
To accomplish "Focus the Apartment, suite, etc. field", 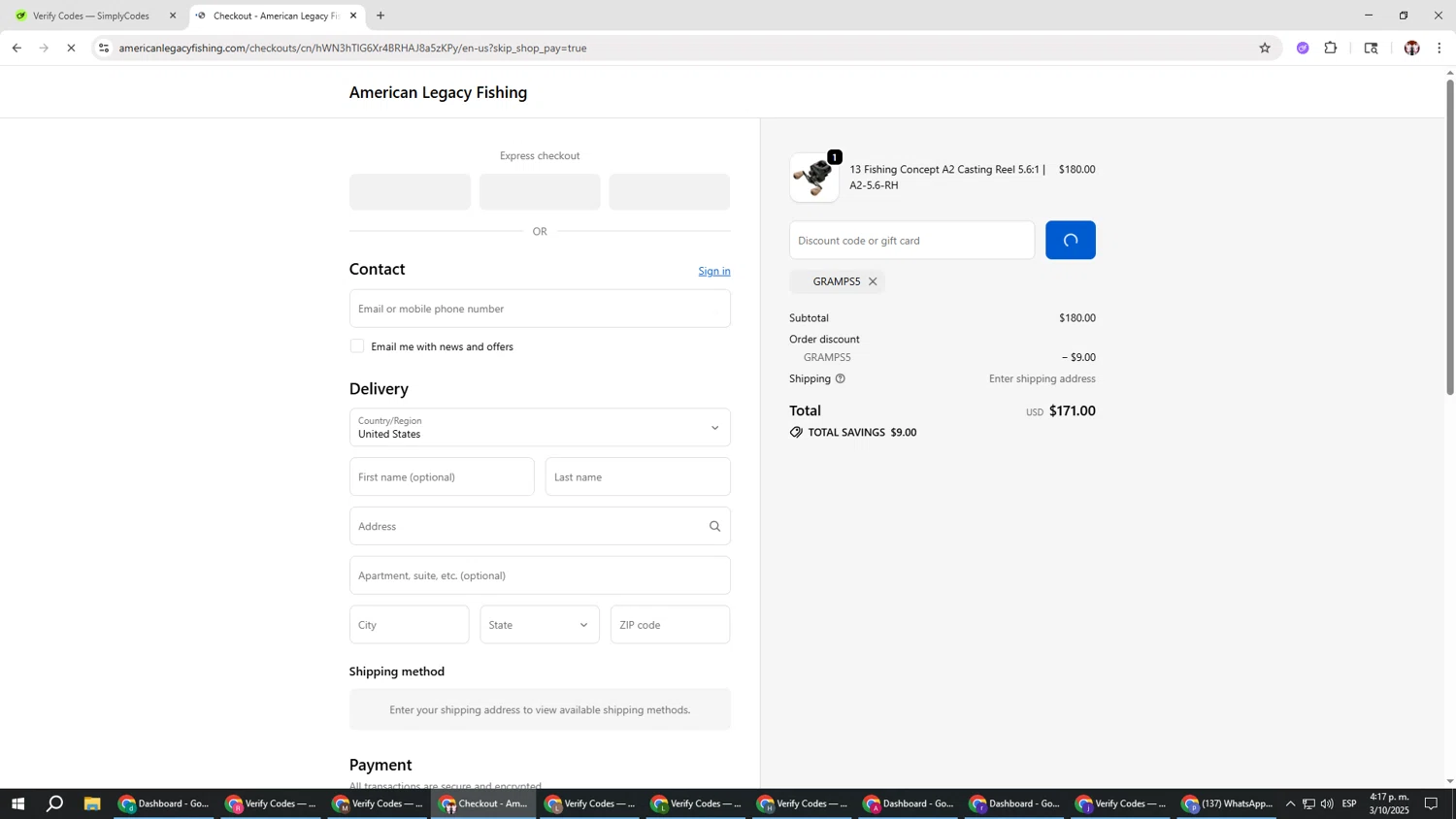I will (540, 575).
